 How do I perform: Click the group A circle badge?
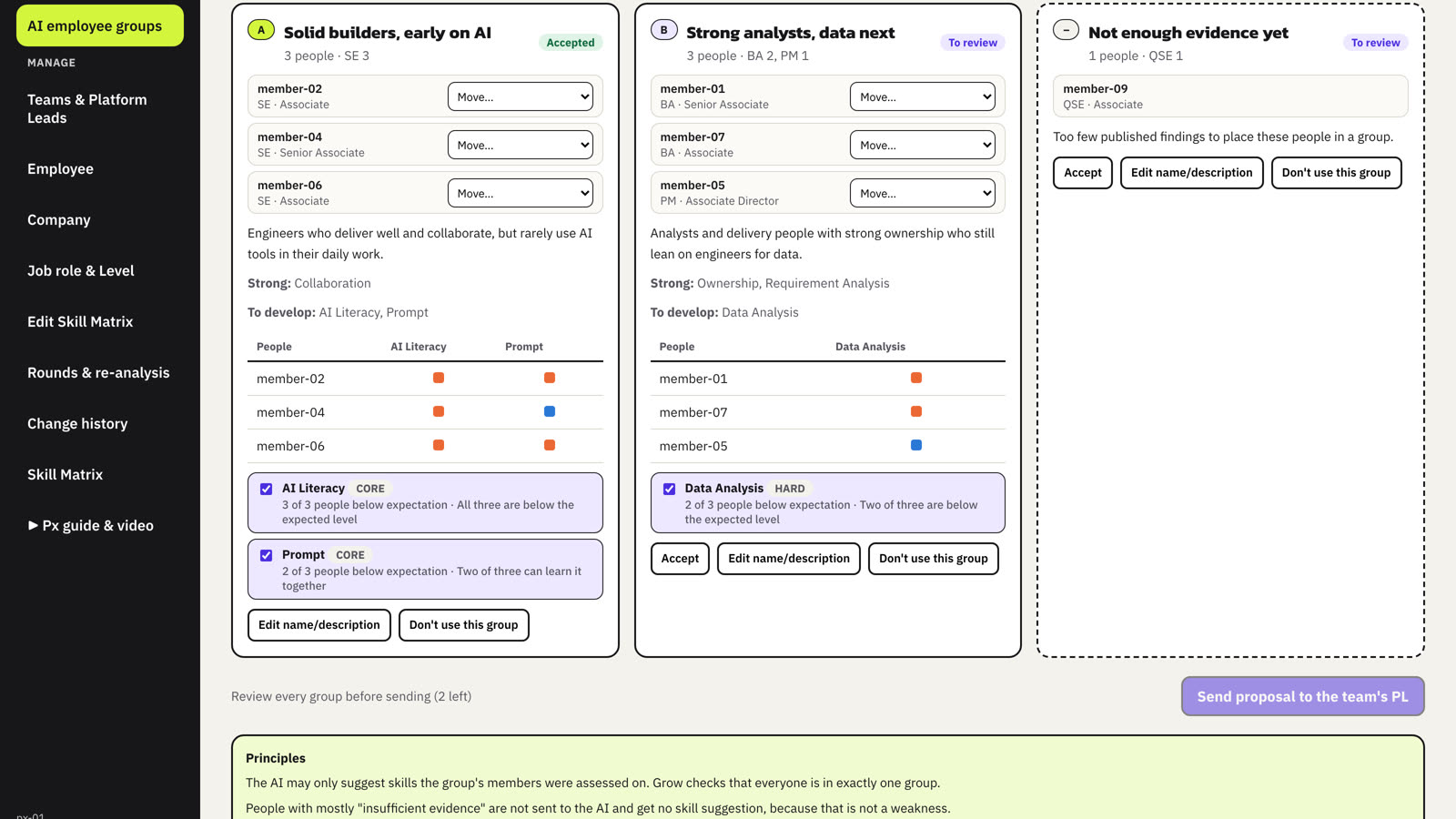tap(261, 30)
